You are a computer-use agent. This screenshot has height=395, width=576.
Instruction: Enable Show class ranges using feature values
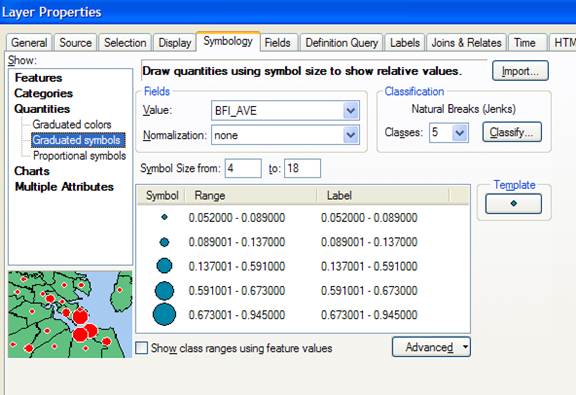pos(142,348)
